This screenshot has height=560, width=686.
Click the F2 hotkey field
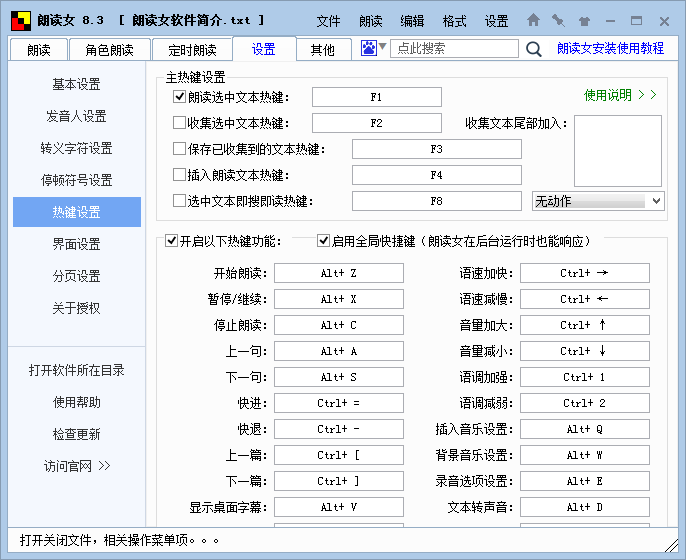click(377, 123)
